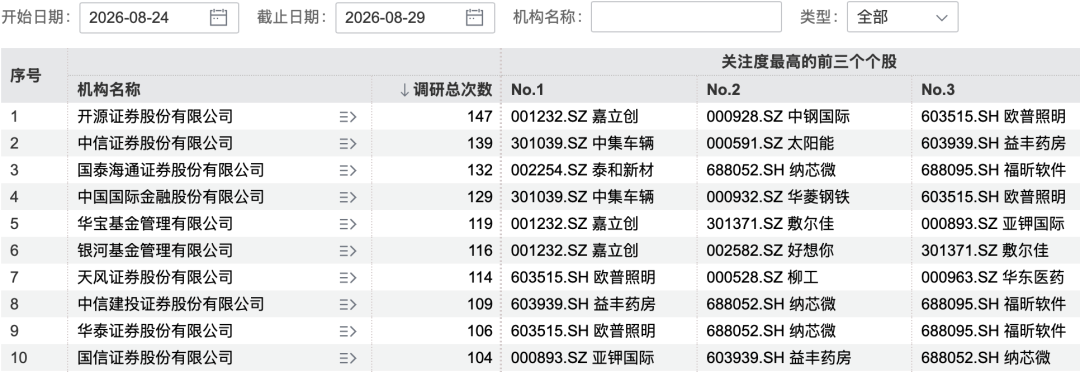1080x372 pixels.
Task: Select 华泰证券股份有限公司 institution name
Action: 155,331
